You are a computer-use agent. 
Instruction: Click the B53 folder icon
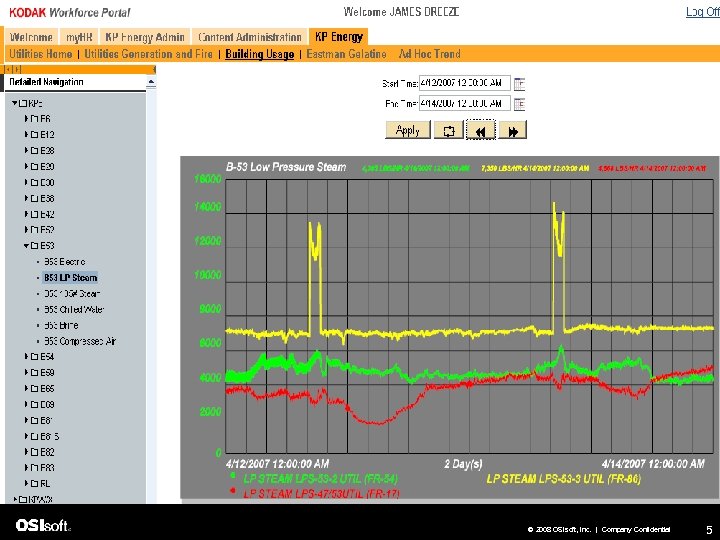[34, 246]
